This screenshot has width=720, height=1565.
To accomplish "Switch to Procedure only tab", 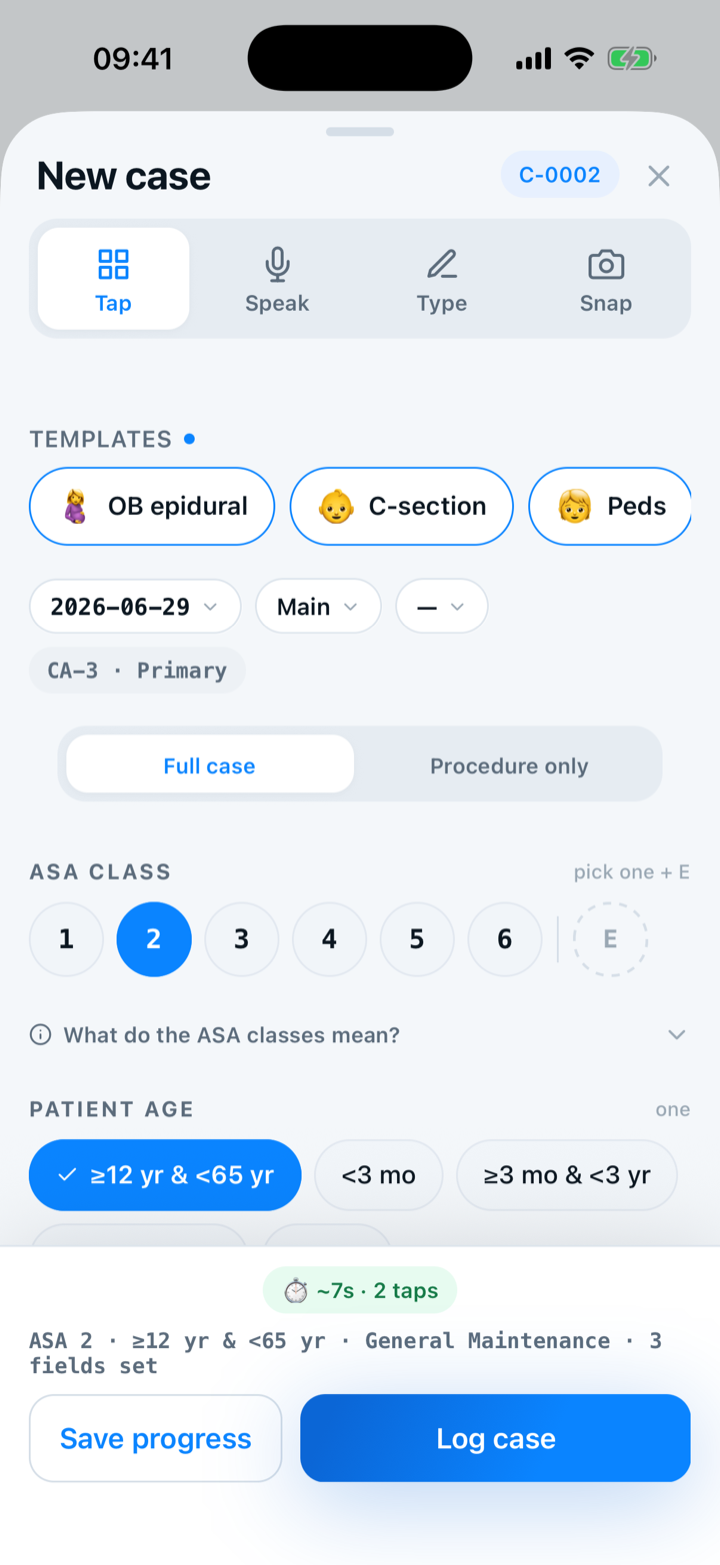I will pos(508,766).
